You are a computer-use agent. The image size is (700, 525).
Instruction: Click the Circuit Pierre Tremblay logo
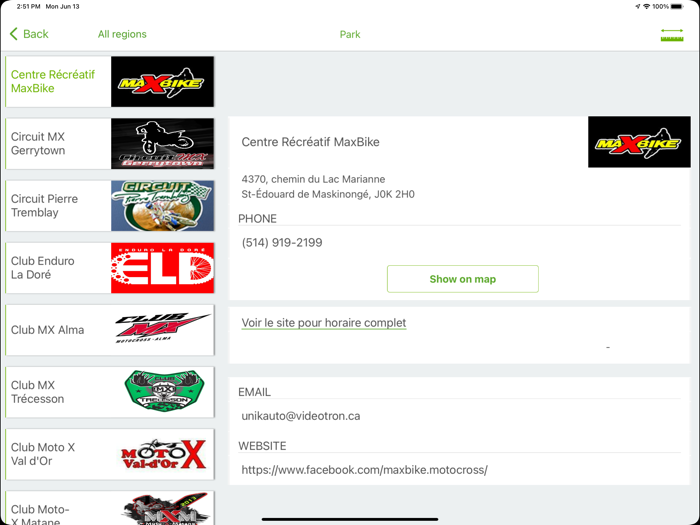pos(162,206)
